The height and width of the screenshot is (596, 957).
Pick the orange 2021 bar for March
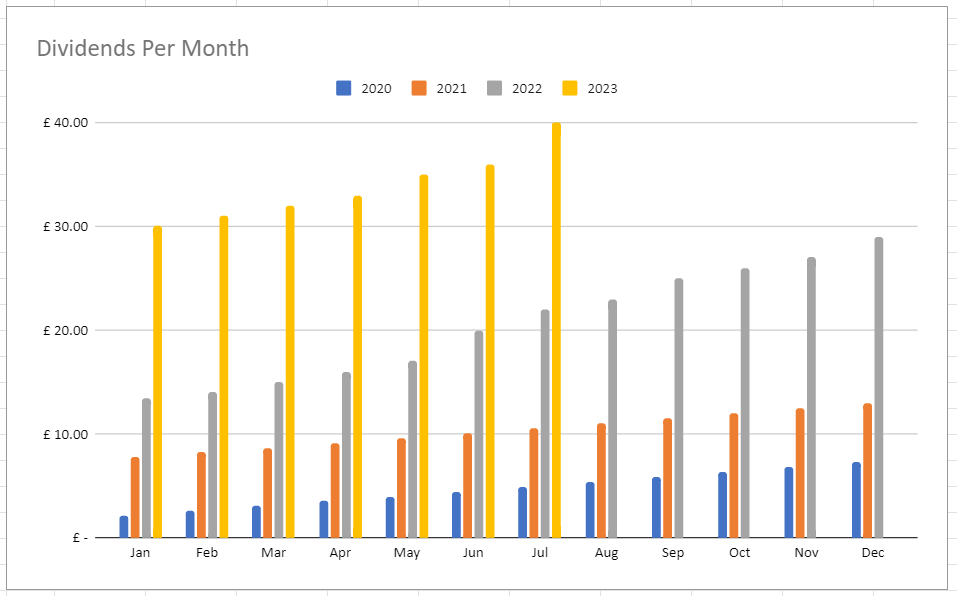click(x=267, y=494)
